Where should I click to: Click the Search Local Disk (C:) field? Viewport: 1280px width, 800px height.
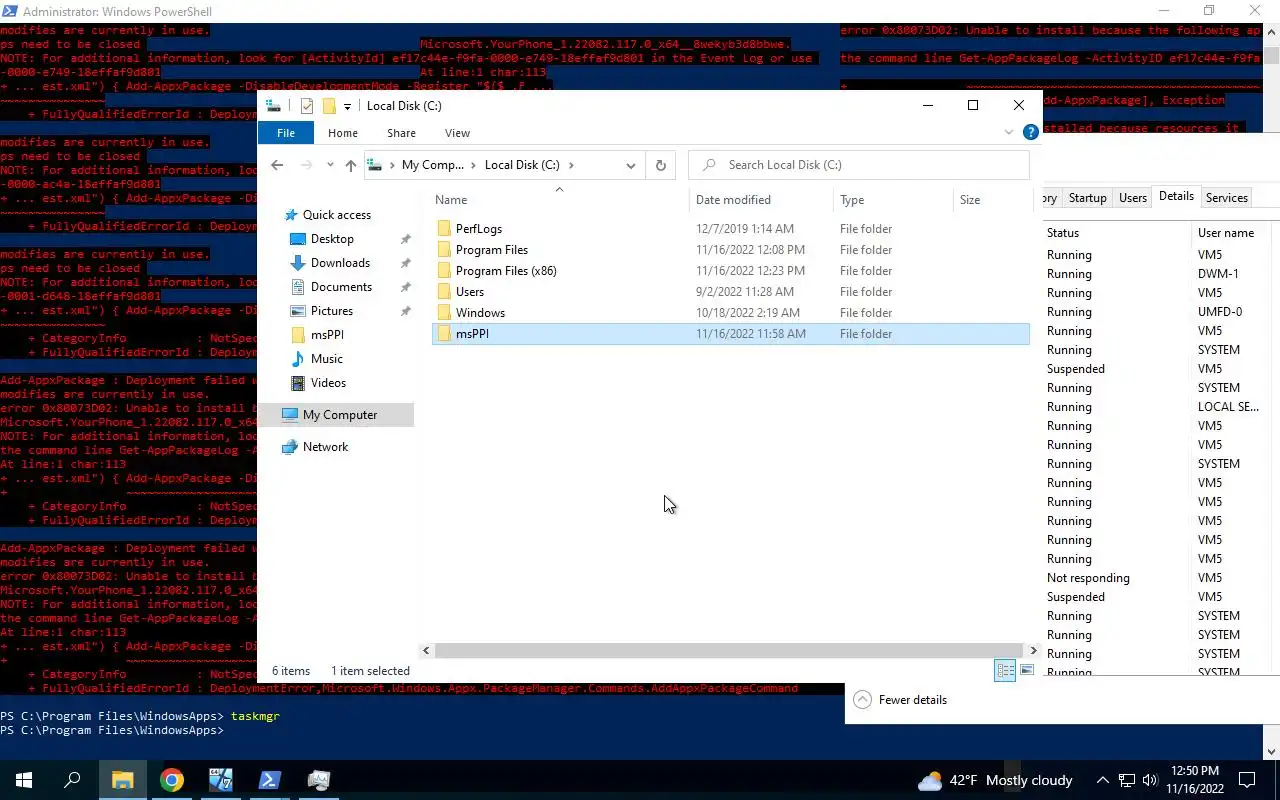(859, 165)
